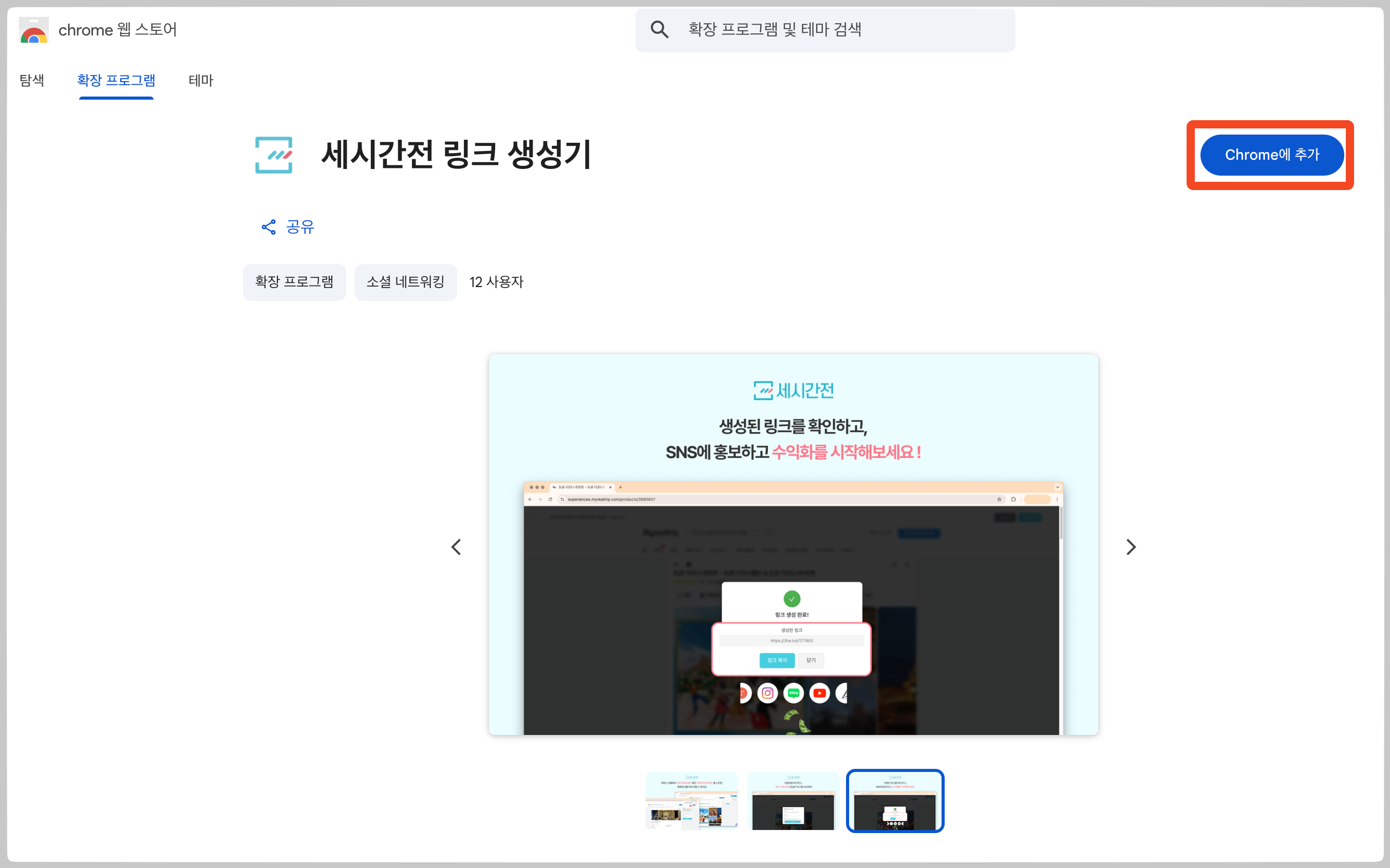Click the Chrome에 추가 button
Screen dimensions: 1390x868
pos(1272,155)
